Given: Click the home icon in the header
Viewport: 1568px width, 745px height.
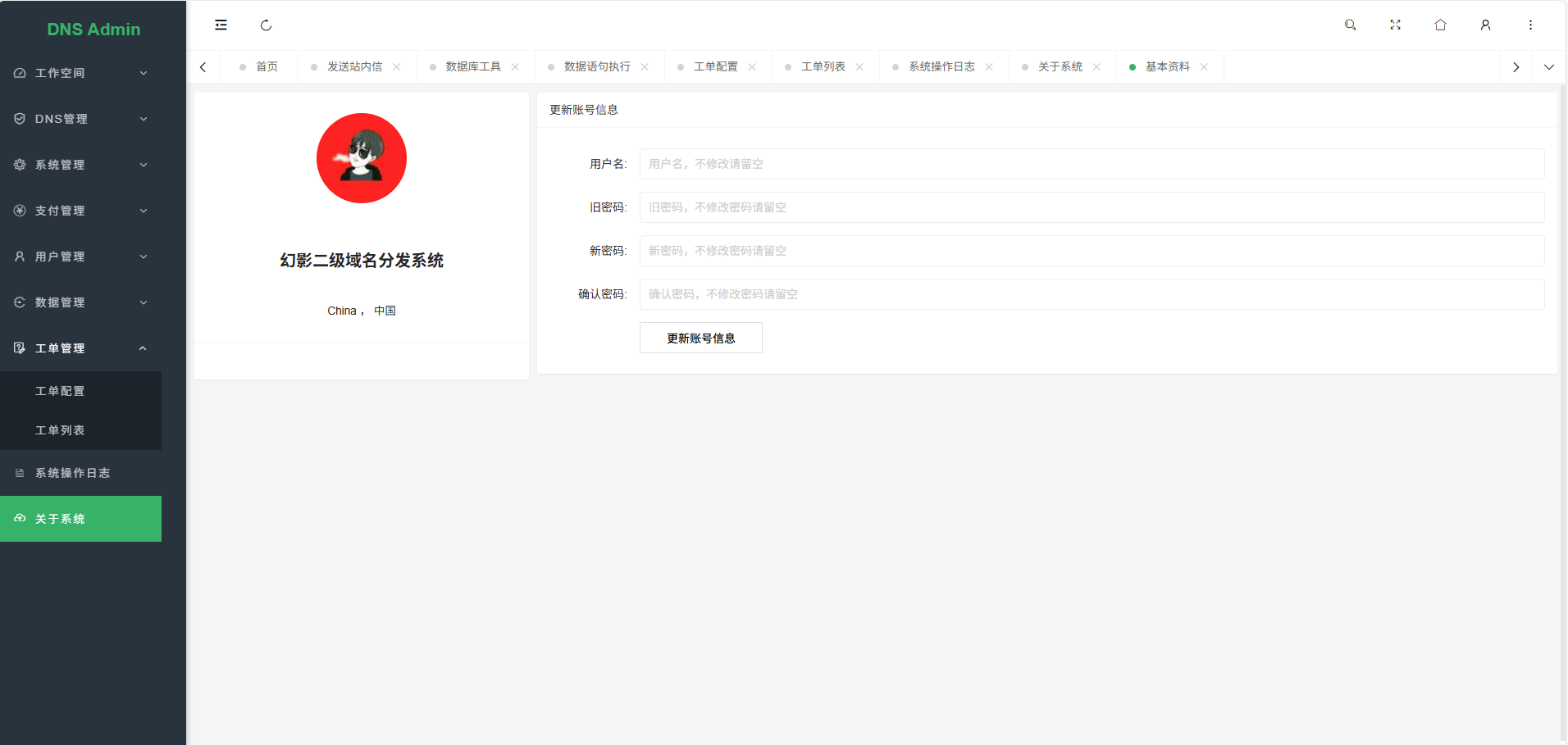Looking at the screenshot, I should pos(1441,25).
